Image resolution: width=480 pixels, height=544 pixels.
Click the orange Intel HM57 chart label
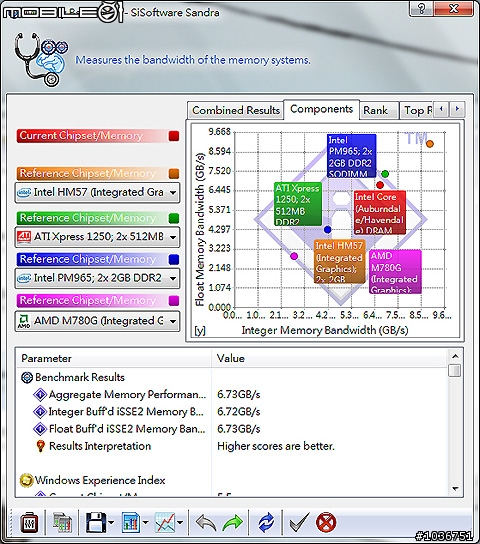coord(340,262)
